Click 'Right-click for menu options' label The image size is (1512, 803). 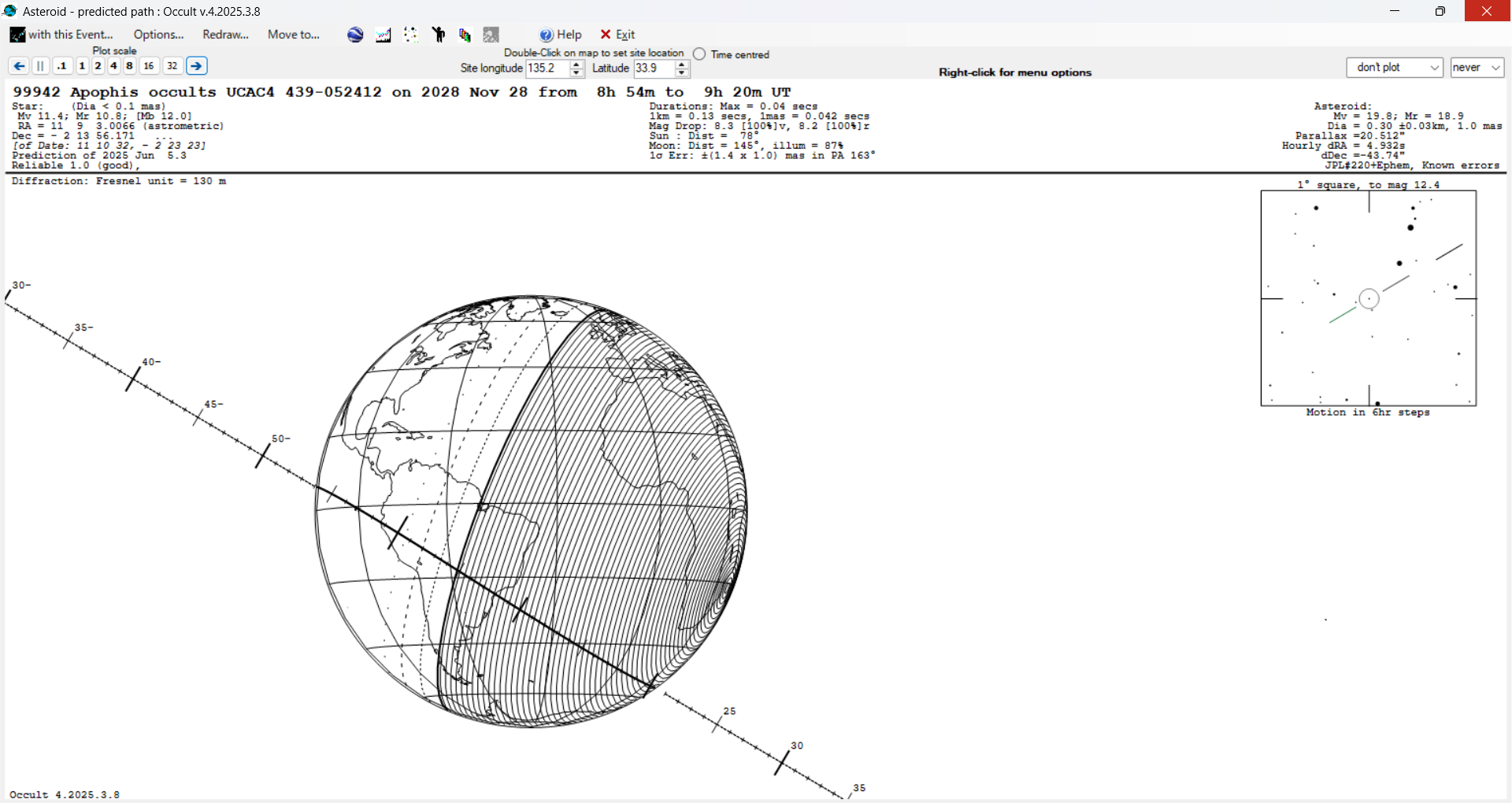point(1015,72)
